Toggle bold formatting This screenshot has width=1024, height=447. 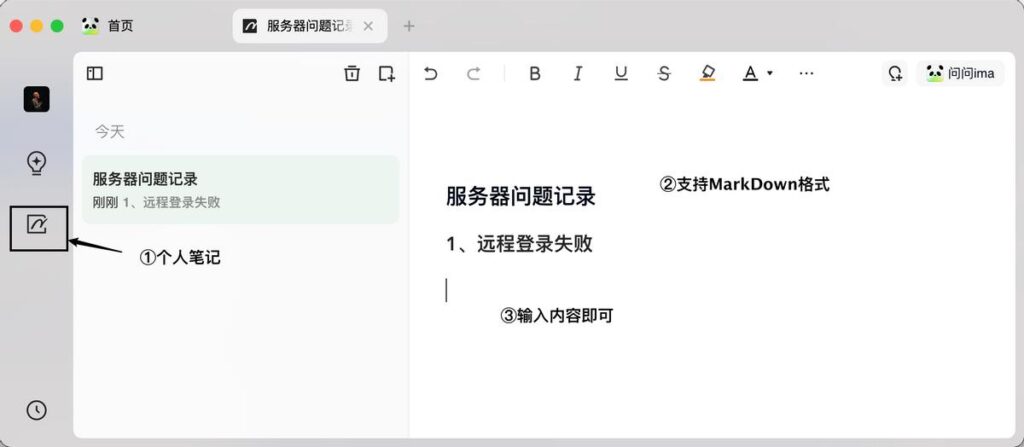[x=534, y=73]
